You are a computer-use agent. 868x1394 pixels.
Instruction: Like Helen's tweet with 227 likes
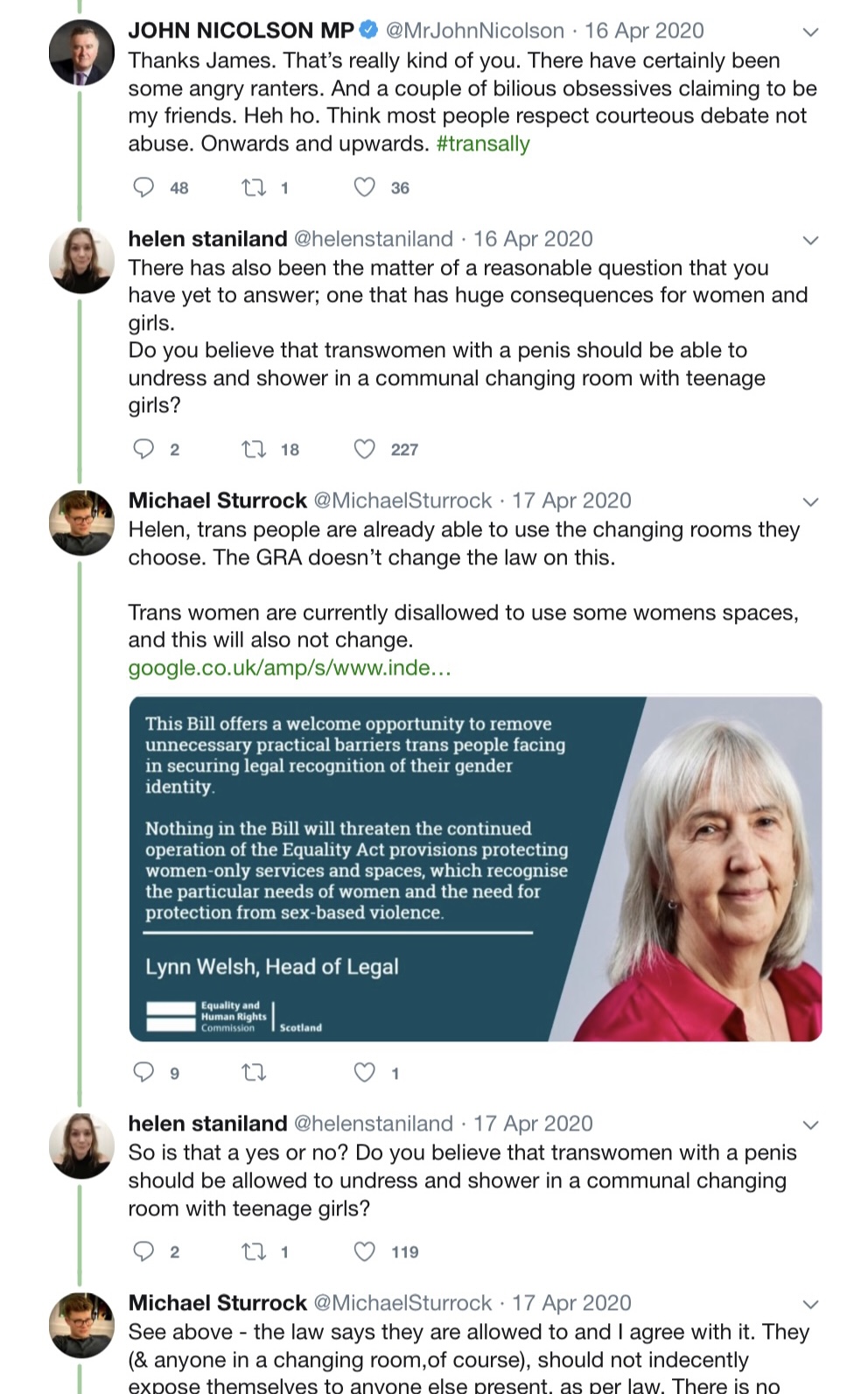coord(365,449)
